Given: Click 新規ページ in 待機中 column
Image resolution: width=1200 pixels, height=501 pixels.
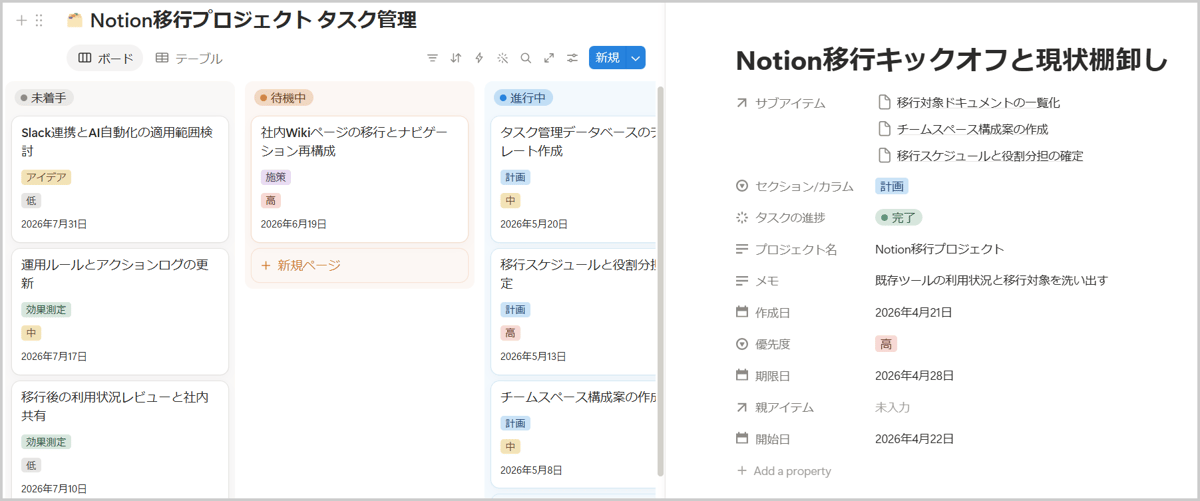Looking at the screenshot, I should point(359,265).
